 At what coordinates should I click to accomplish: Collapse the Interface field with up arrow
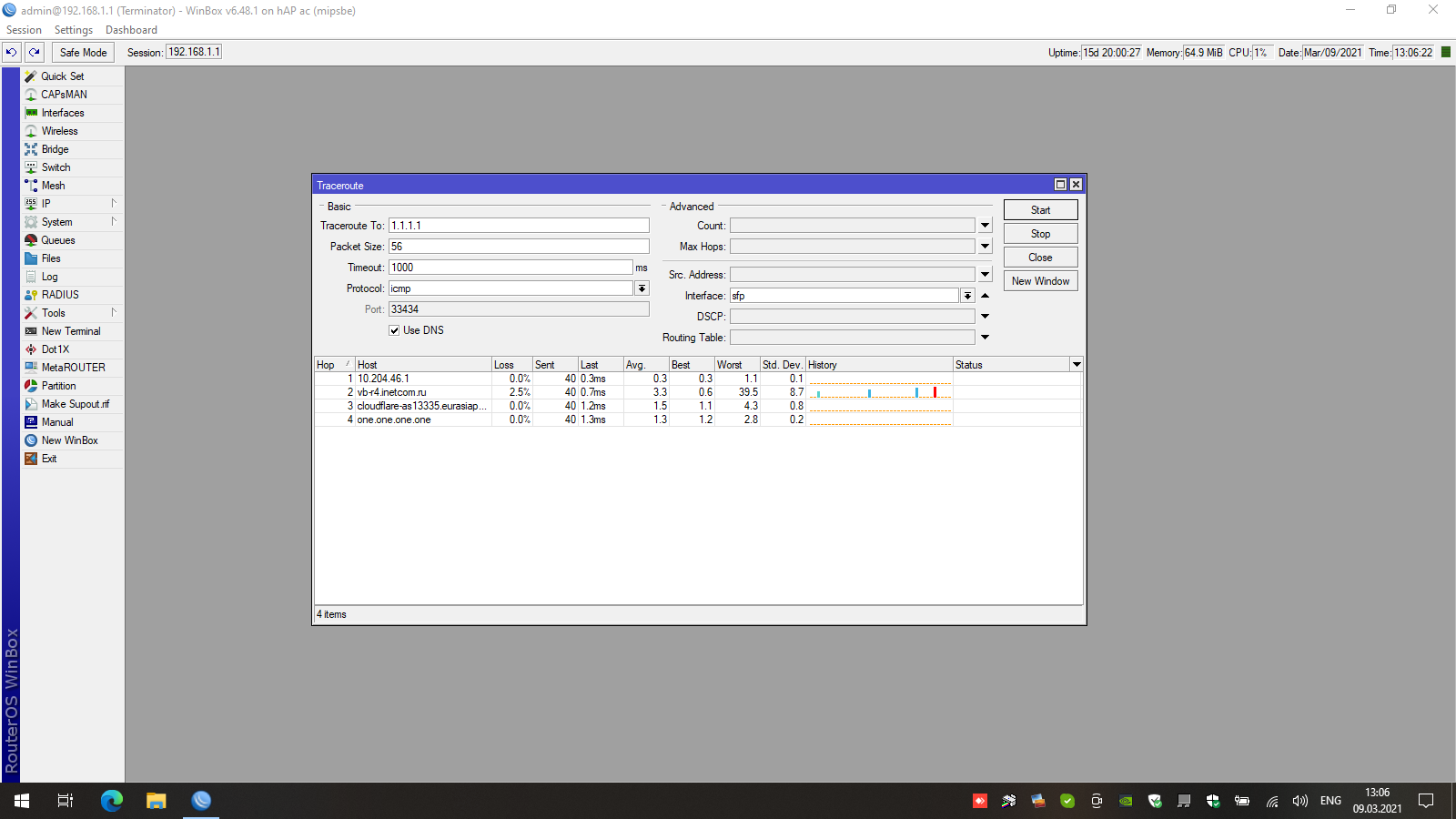[985, 296]
